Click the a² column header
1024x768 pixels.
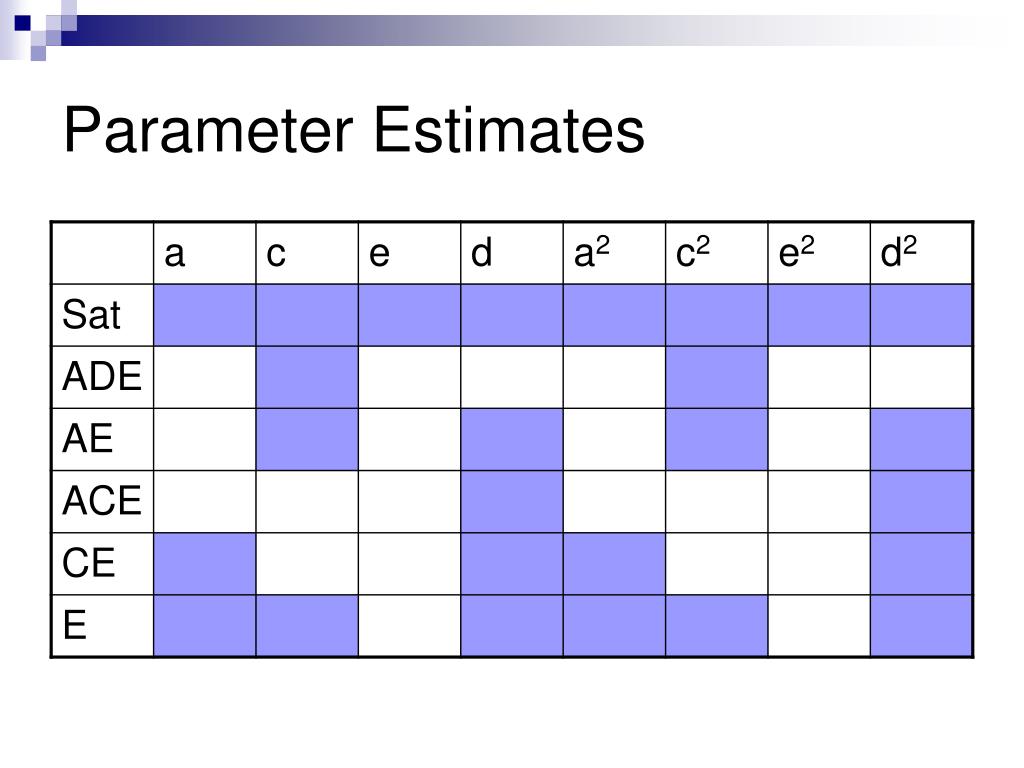592,252
